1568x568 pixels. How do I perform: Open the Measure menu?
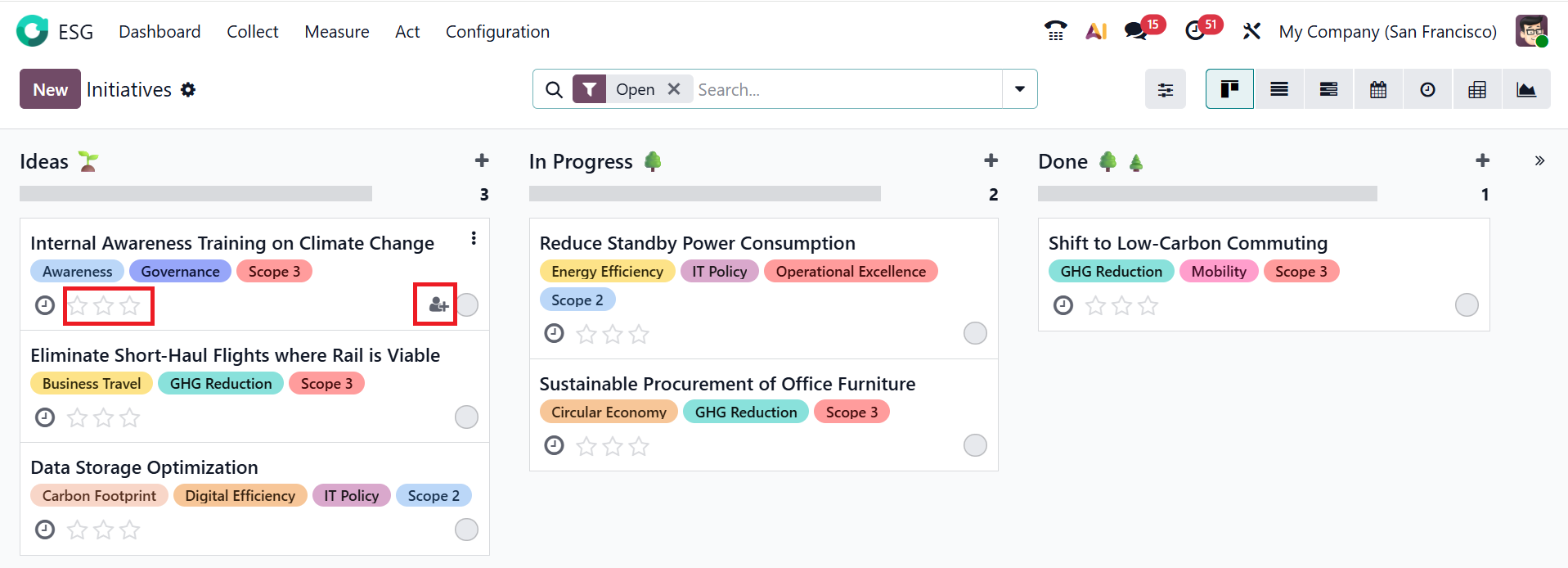coord(336,32)
